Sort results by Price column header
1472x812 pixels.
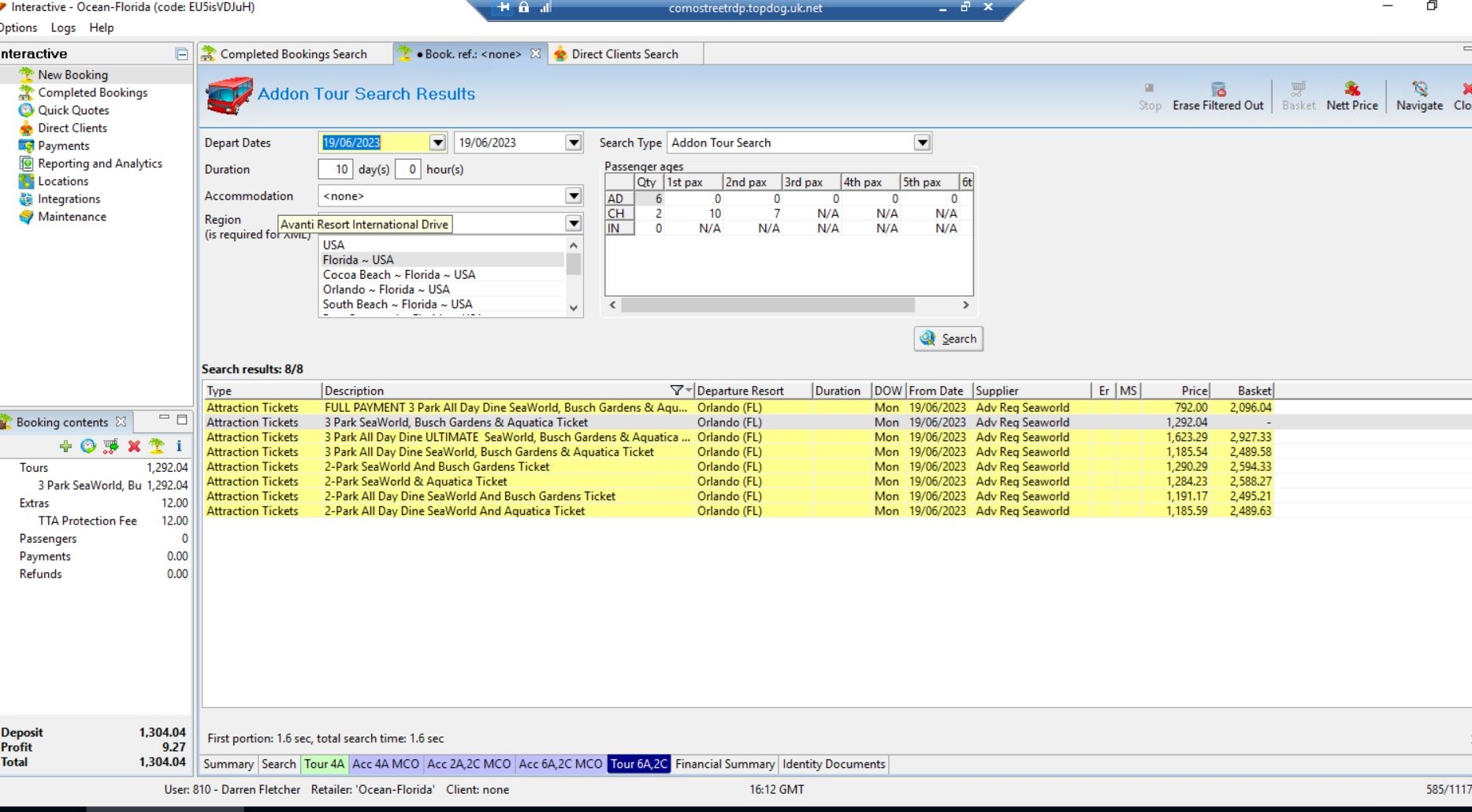pos(1176,391)
